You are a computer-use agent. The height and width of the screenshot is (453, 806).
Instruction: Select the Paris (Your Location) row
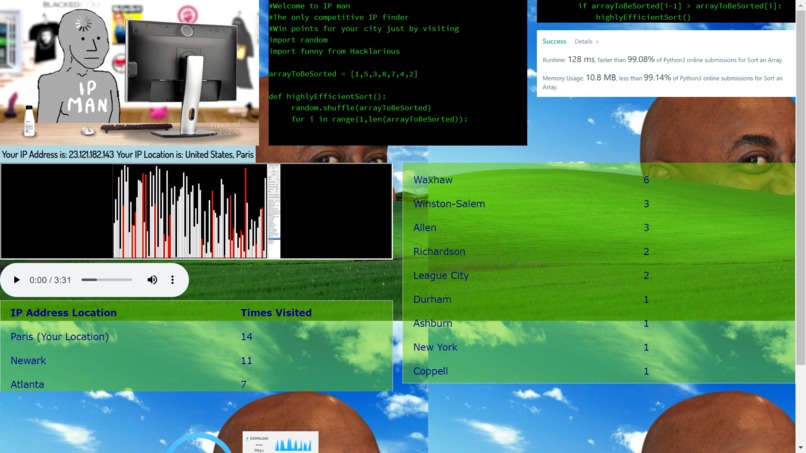(196, 337)
